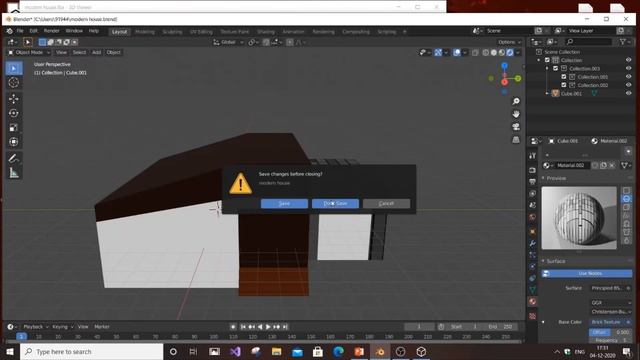Switch to the Animation workspace tab
The width and height of the screenshot is (640, 360).
pos(293,31)
